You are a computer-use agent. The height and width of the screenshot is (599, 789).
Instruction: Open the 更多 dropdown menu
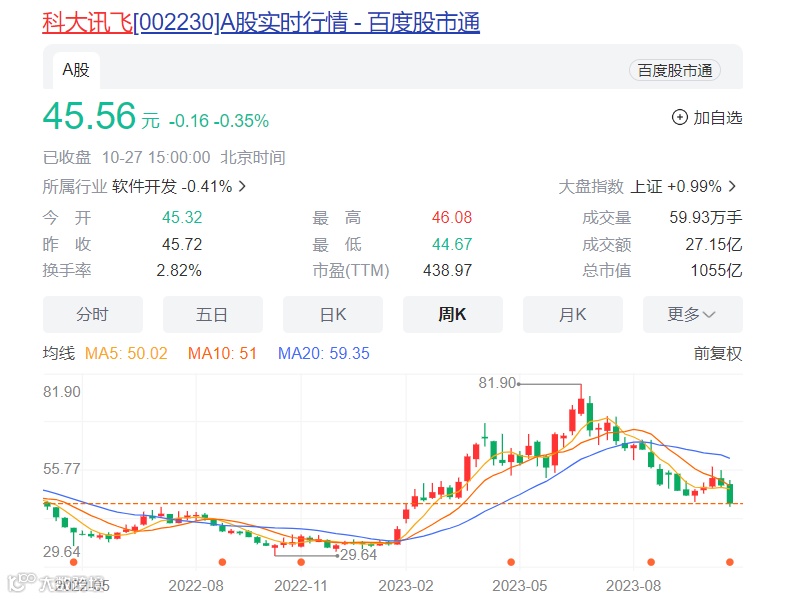692,315
